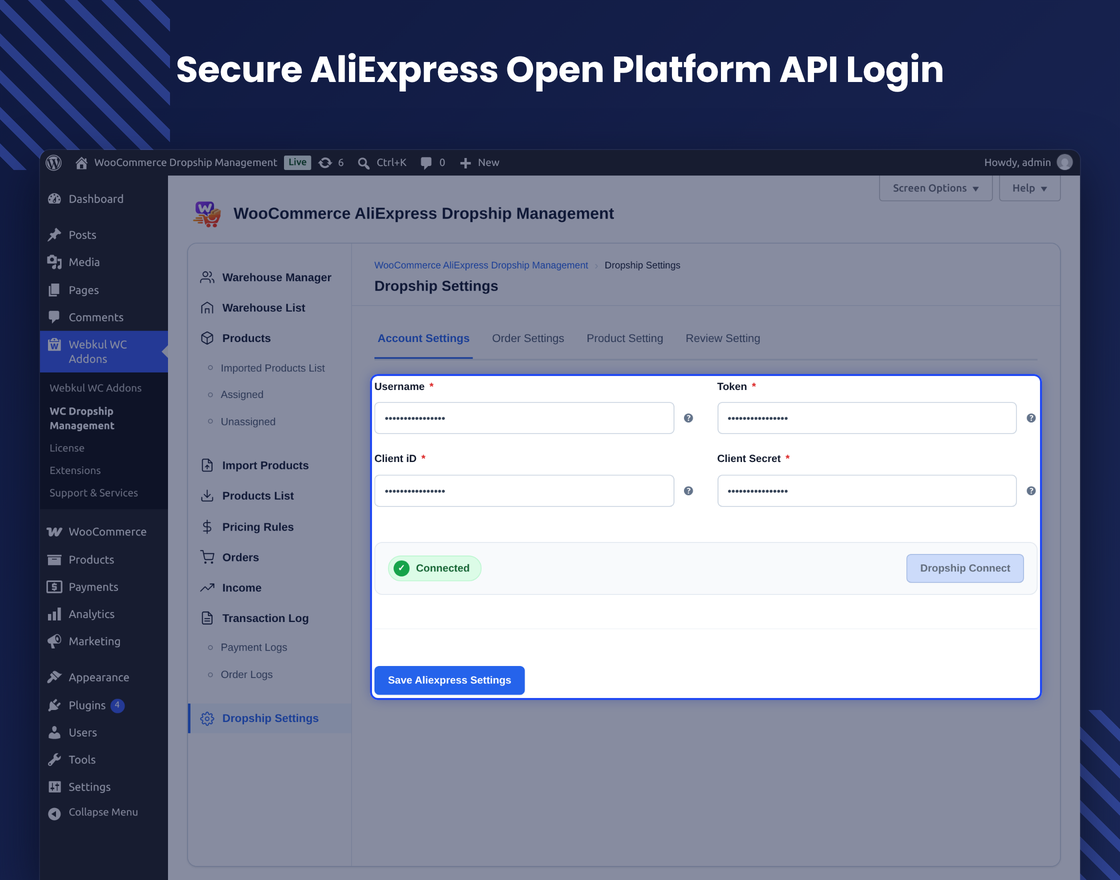Click the Warehouse List building icon
This screenshot has height=880, width=1120.
[207, 308]
